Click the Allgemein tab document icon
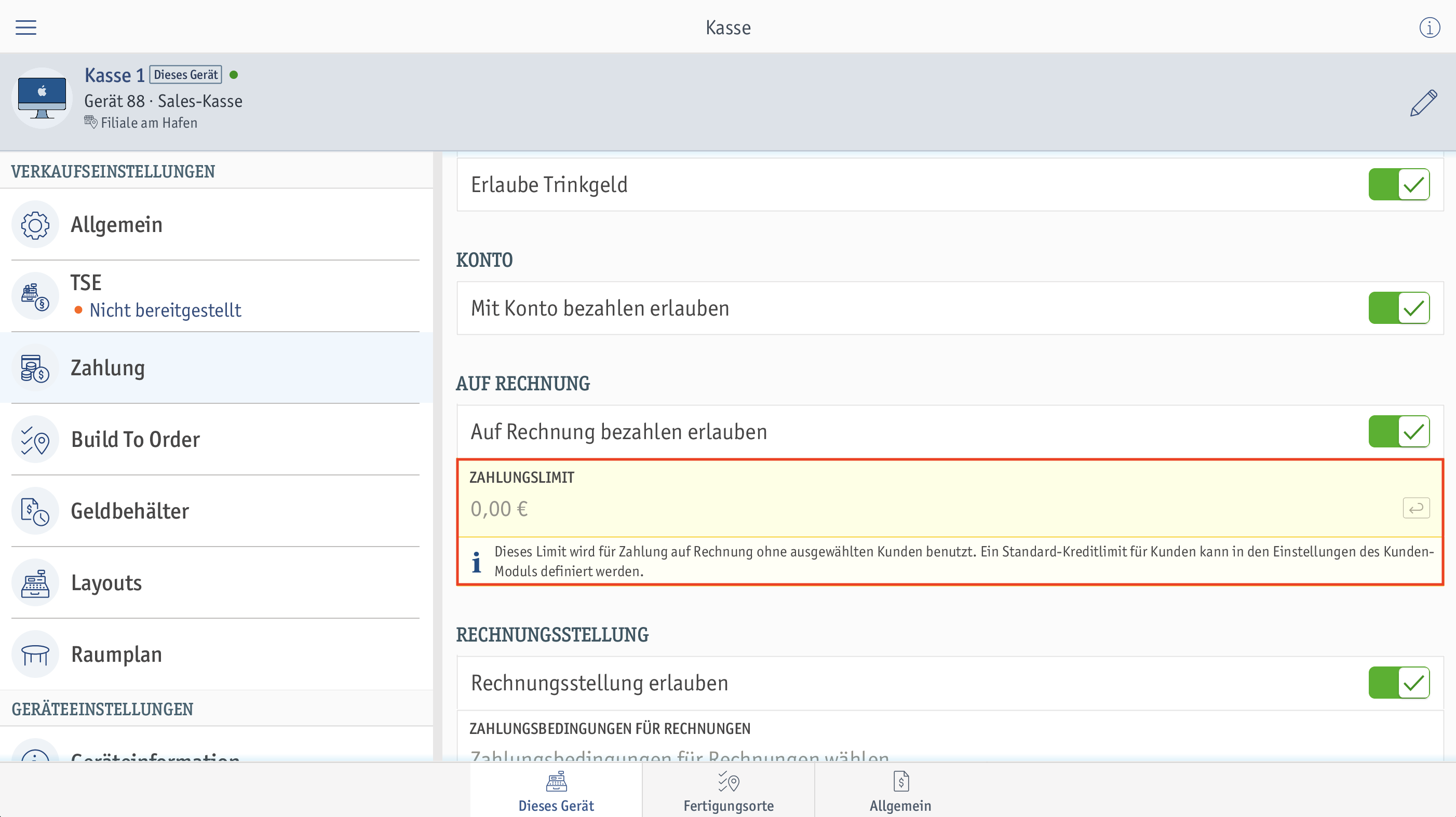 (x=901, y=781)
